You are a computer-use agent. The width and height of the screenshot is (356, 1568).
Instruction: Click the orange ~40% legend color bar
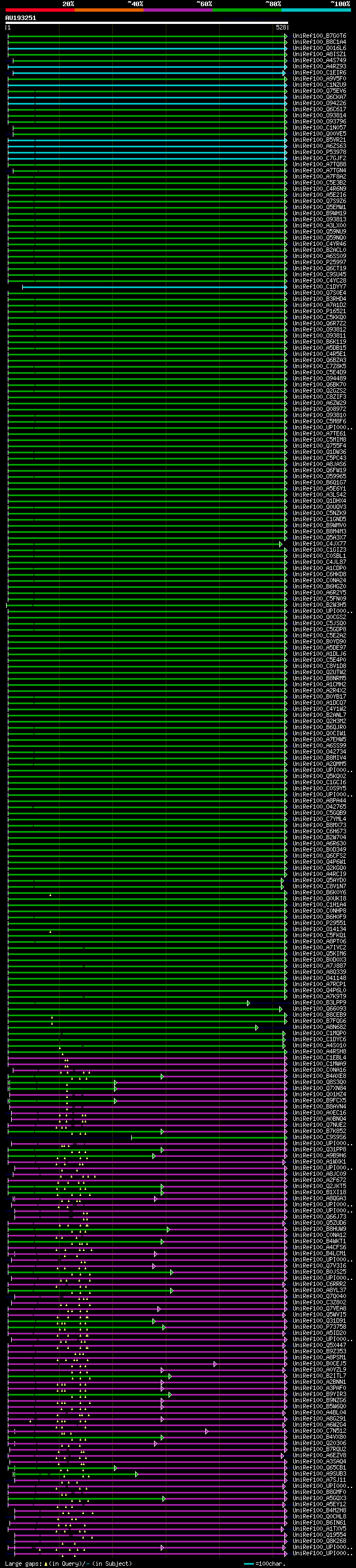coord(109,10)
